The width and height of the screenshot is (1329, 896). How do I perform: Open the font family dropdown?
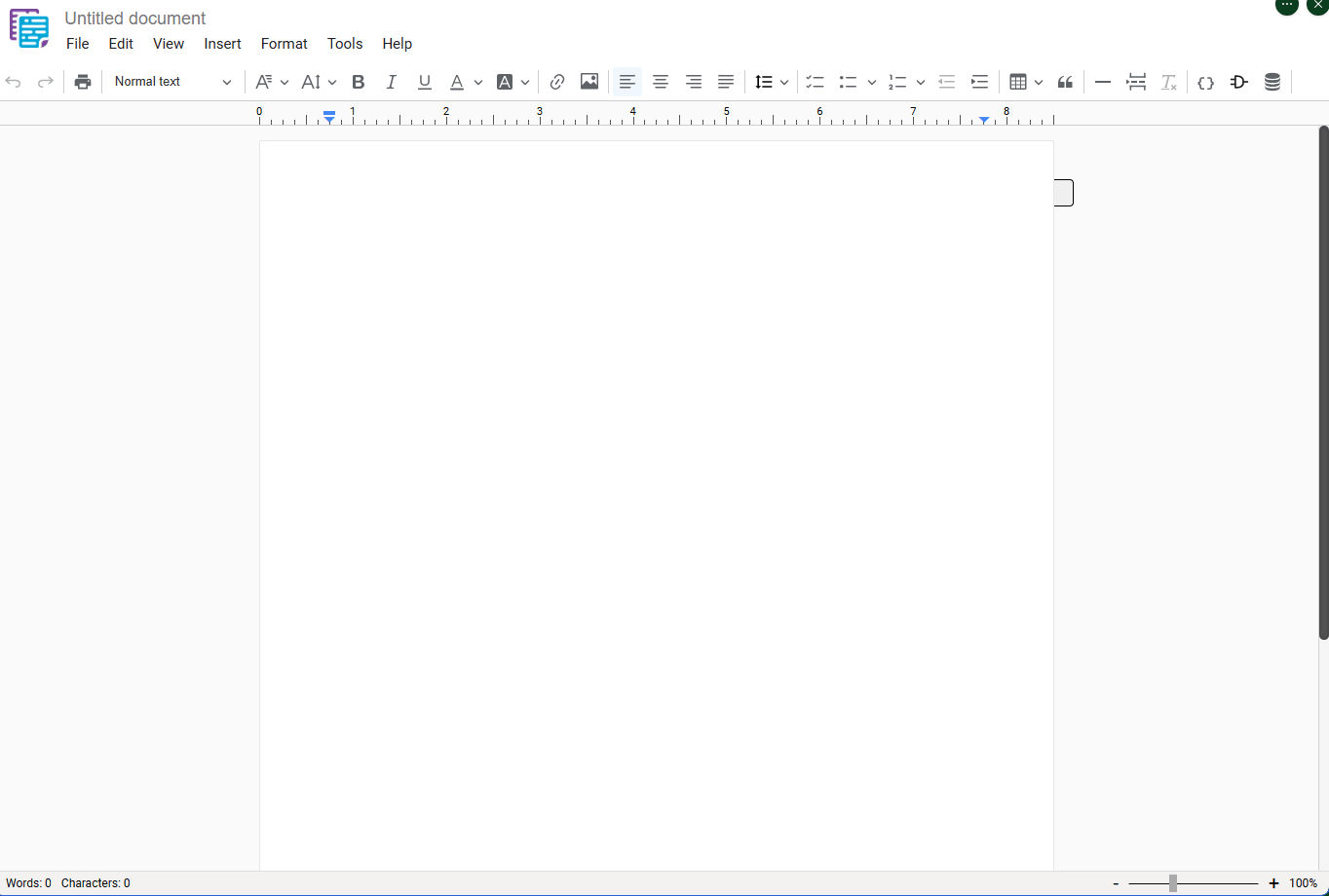pos(272,82)
